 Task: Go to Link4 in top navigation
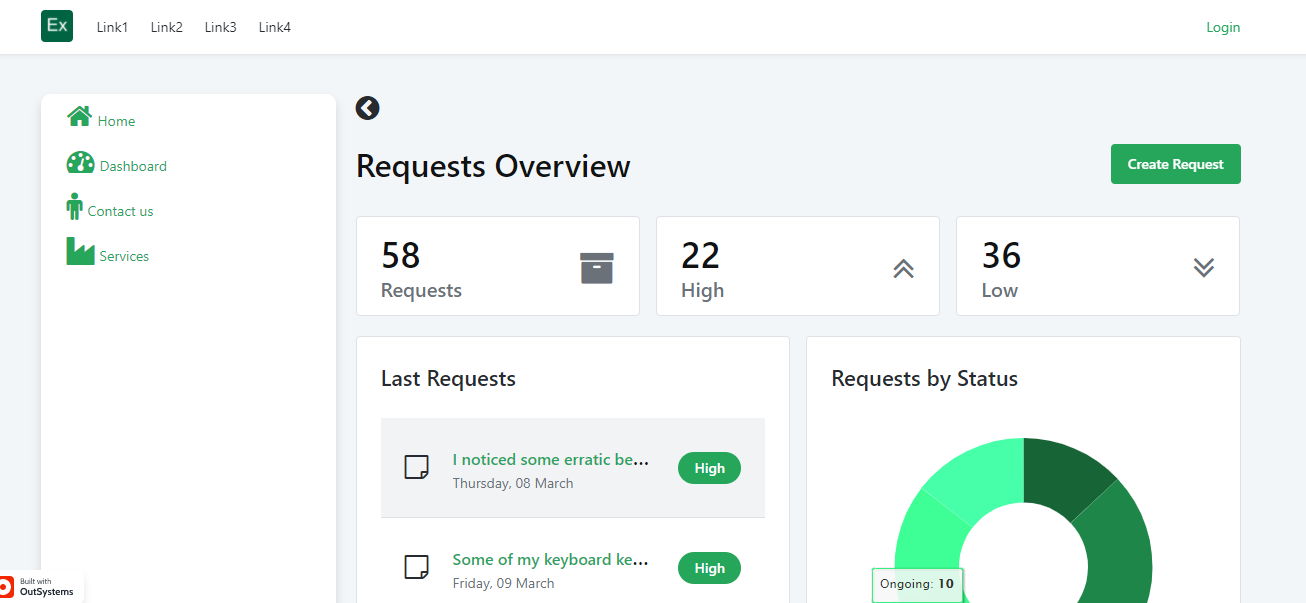274,27
